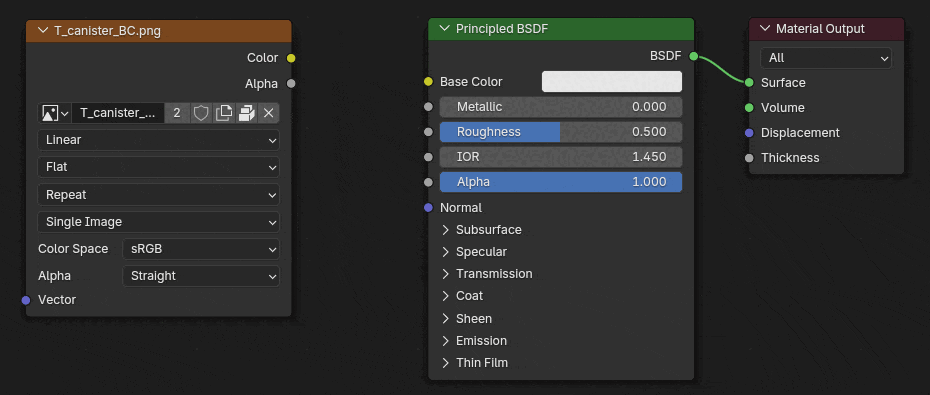Click the yellow Color output socket
Viewport: 930px width, 395px height.
[291, 58]
